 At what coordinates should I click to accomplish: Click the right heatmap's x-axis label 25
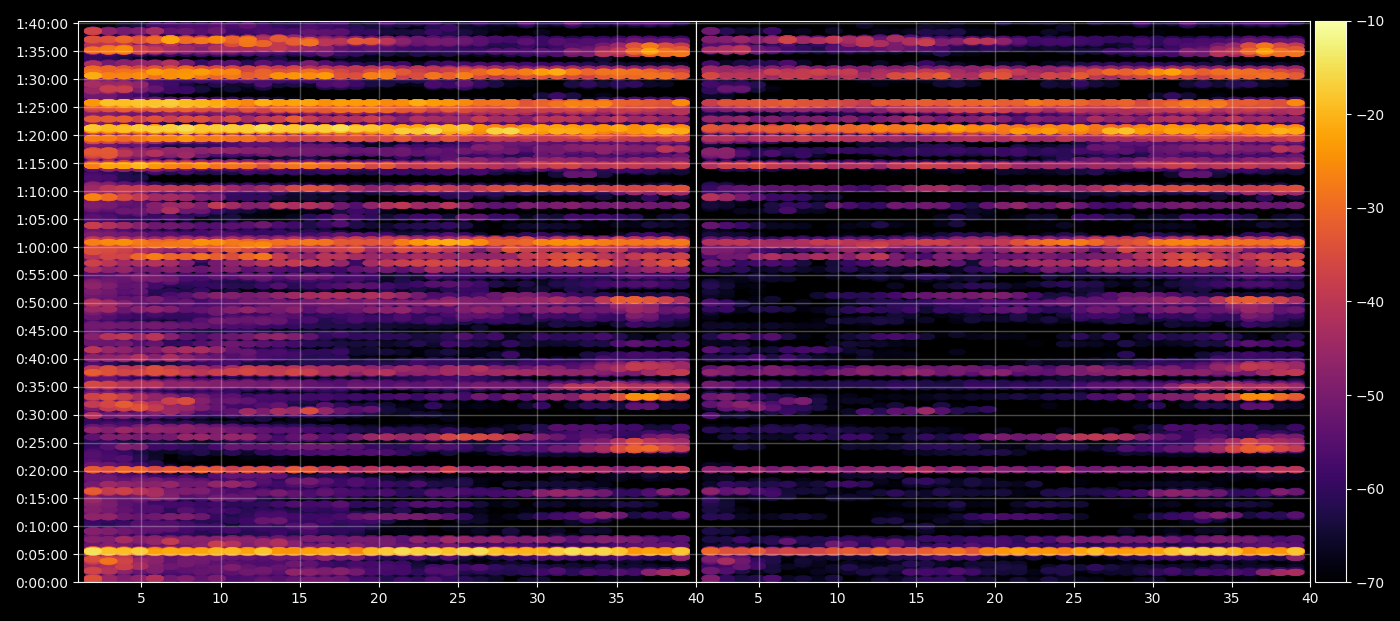1074,598
